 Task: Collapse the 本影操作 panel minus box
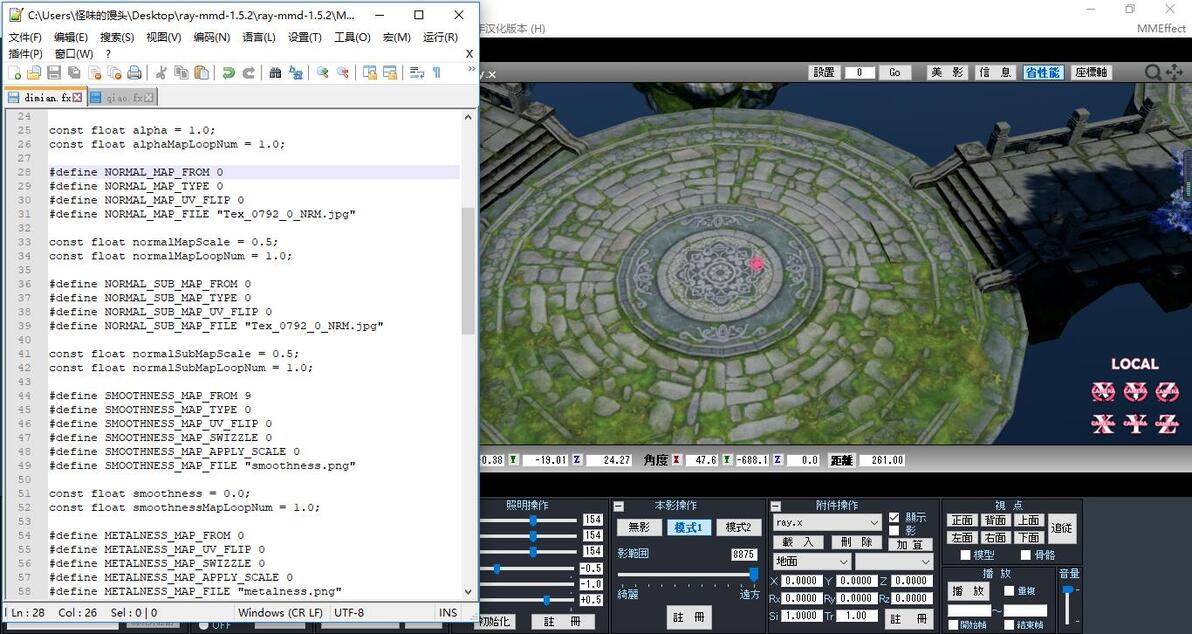[619, 506]
